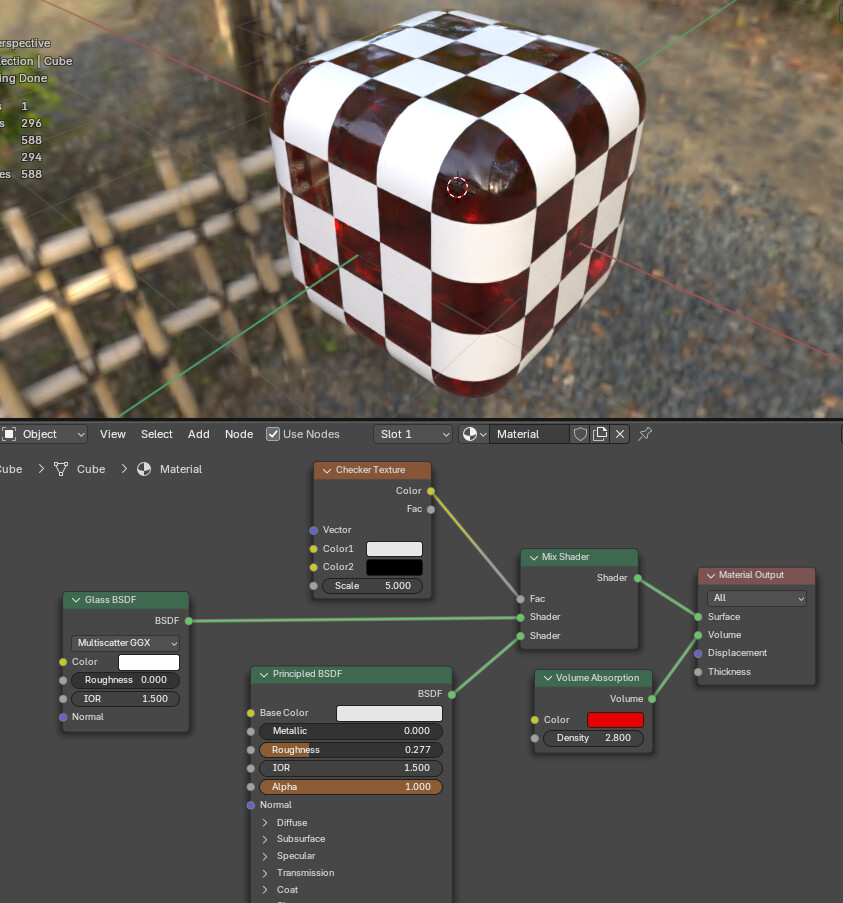This screenshot has width=843, height=903.
Task: Expand the Coat panel in Principled BSDF
Action: pyautogui.click(x=265, y=890)
